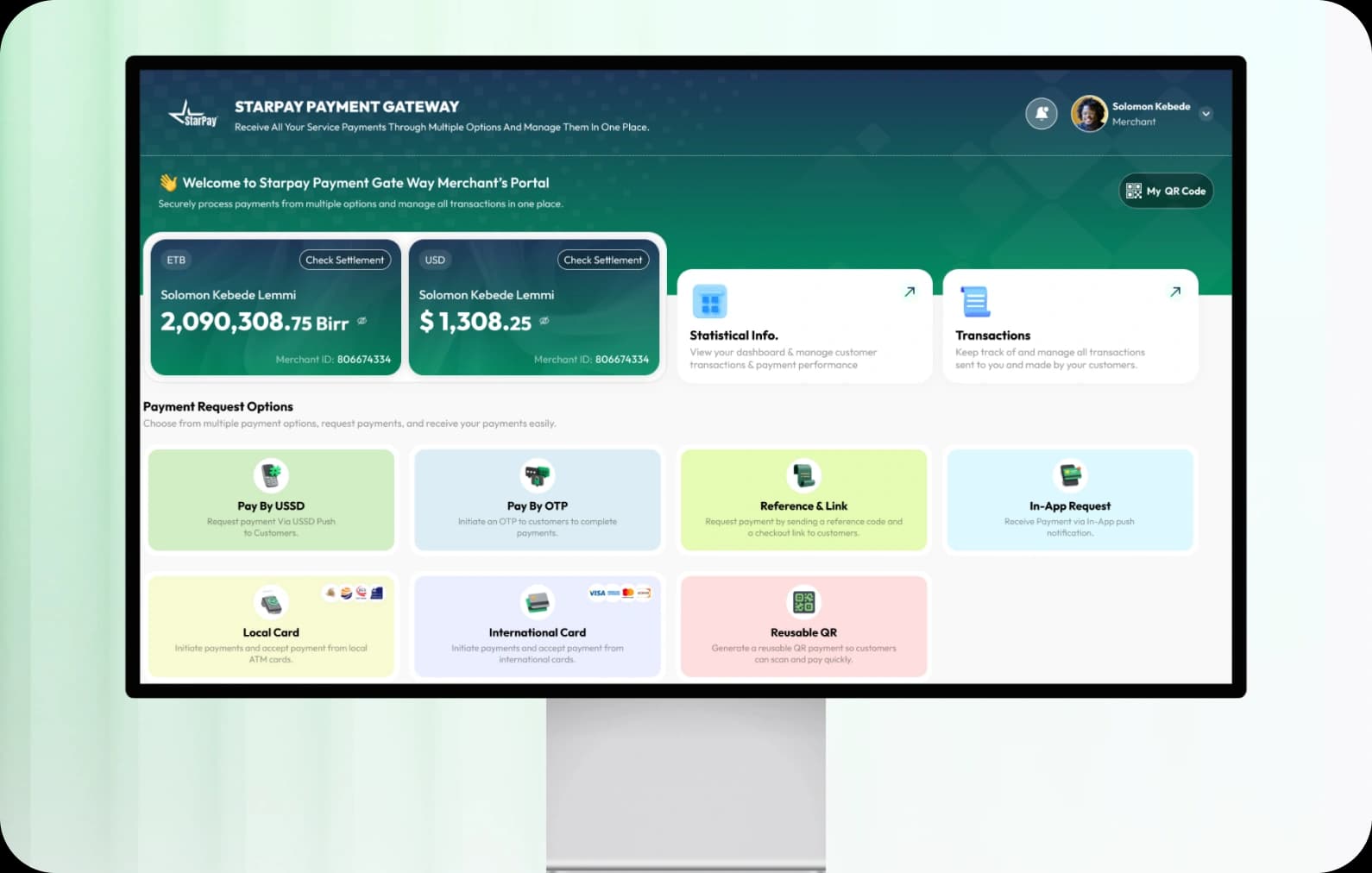Screen dimensions: 1372x873
Task: Click the name Solomon Kebede Lemmi on USD card
Action: pos(487,295)
